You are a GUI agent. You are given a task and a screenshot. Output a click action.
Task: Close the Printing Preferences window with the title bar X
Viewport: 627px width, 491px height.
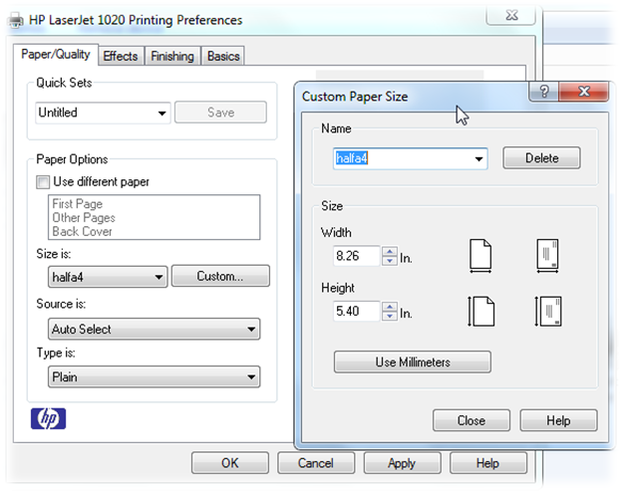[511, 16]
